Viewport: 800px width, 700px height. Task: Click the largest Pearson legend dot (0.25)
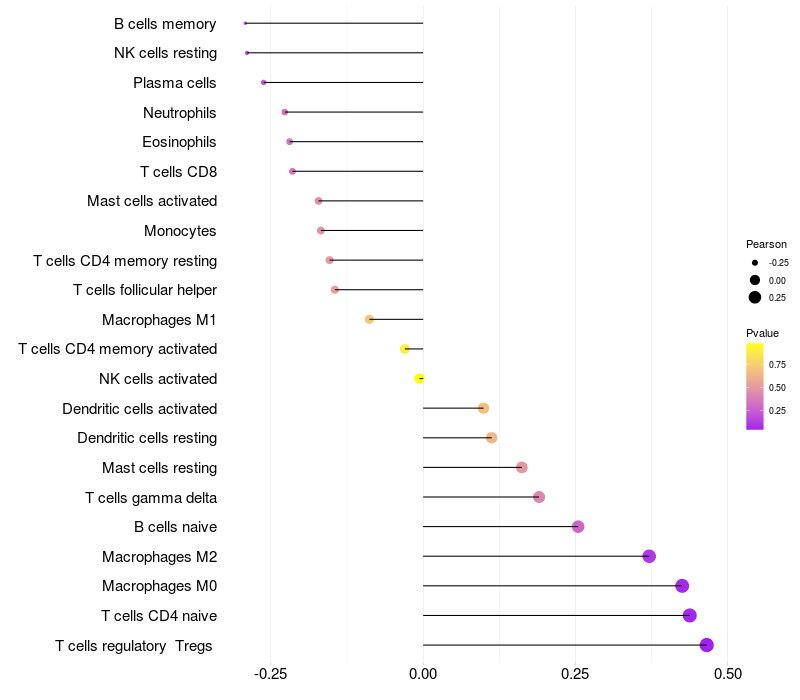pos(755,298)
